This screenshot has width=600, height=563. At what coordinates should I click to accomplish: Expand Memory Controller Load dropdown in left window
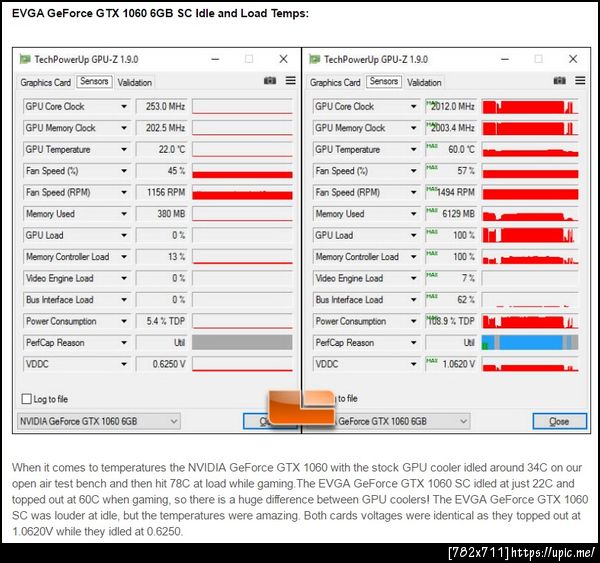click(124, 256)
